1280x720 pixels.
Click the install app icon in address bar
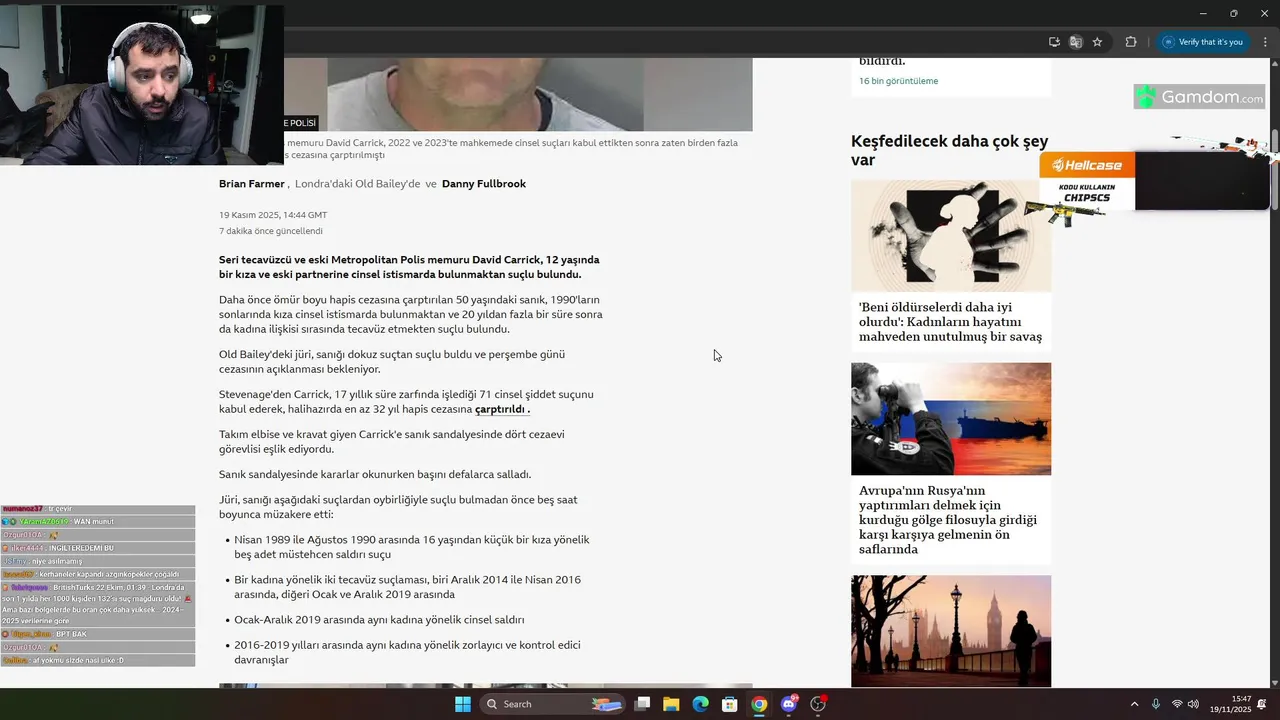click(x=1054, y=42)
